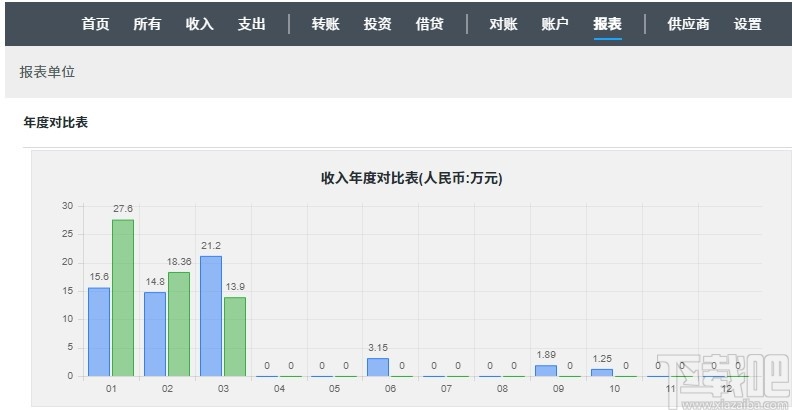Open the 账户 accounts page

(x=555, y=24)
